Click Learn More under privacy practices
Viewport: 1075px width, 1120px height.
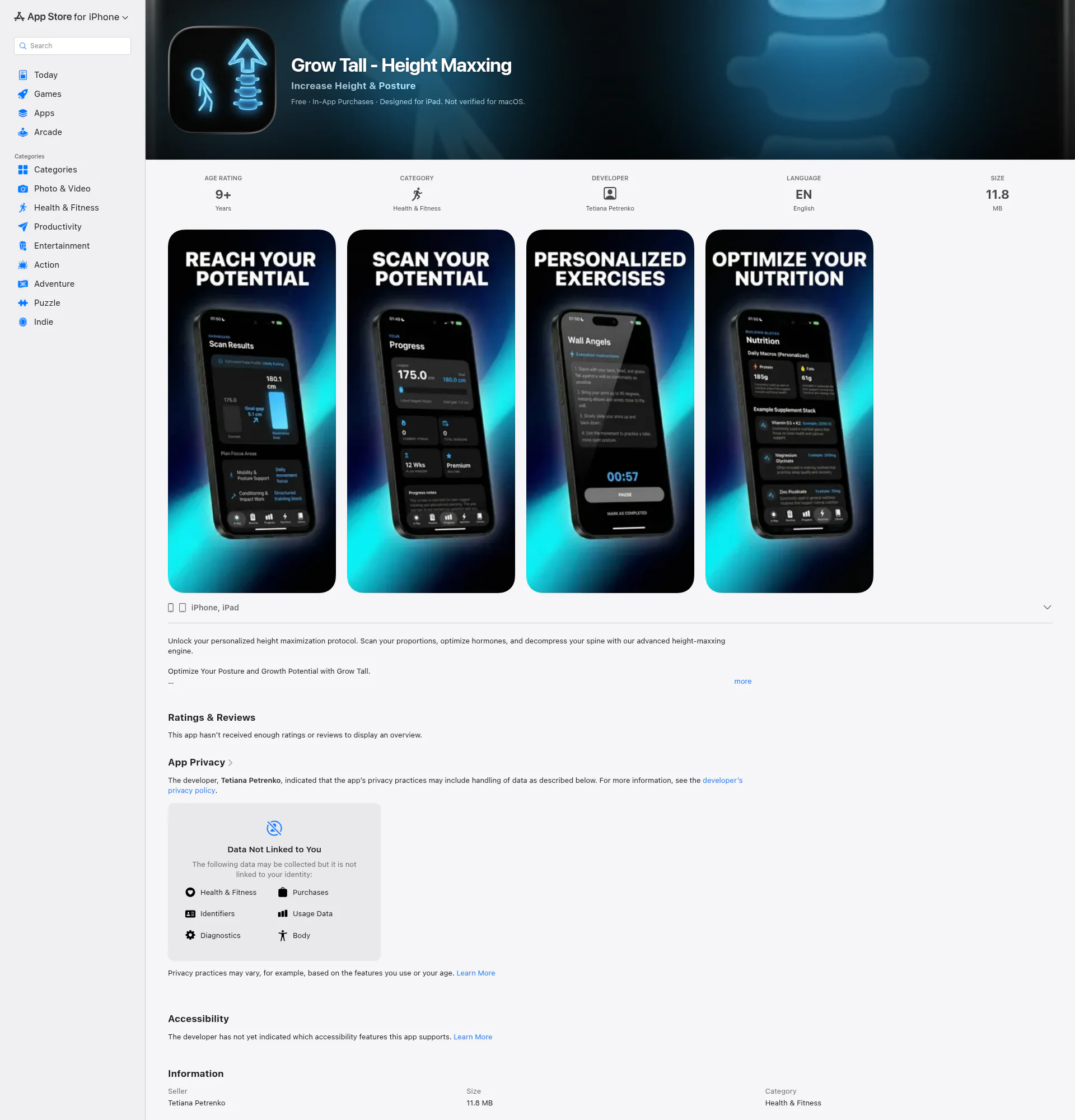tap(475, 973)
